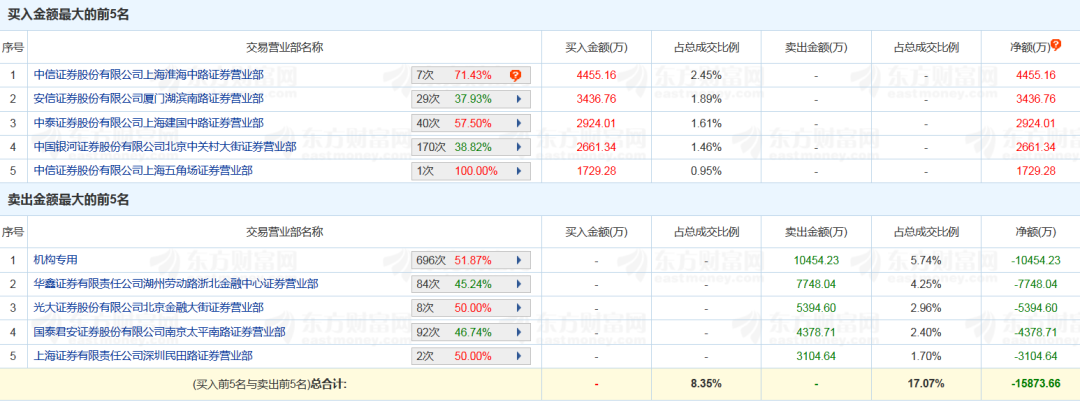Screen dimensions: 1080x402
Task: Click arrow icon in 92次 46.74% badge
Action: pos(518,332)
